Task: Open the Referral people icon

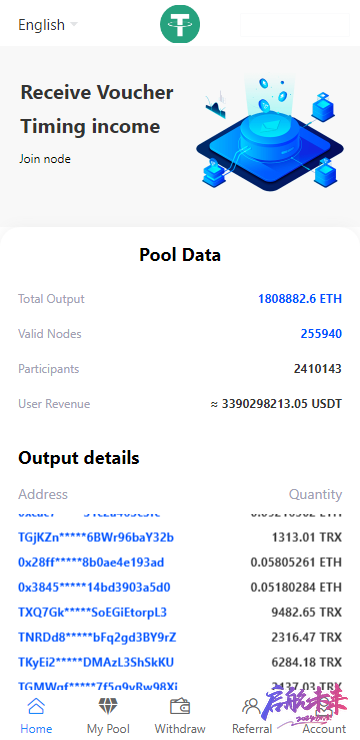Action: click(x=251, y=706)
